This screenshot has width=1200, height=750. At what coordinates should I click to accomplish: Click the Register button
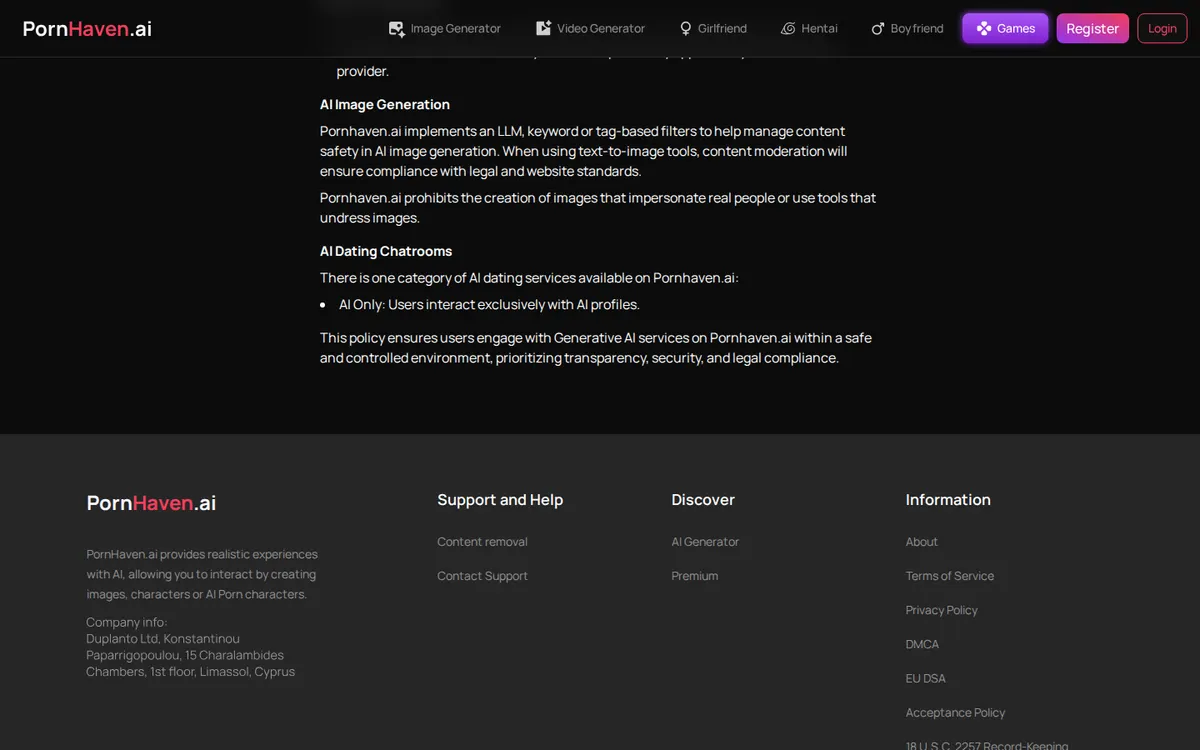click(x=1092, y=28)
